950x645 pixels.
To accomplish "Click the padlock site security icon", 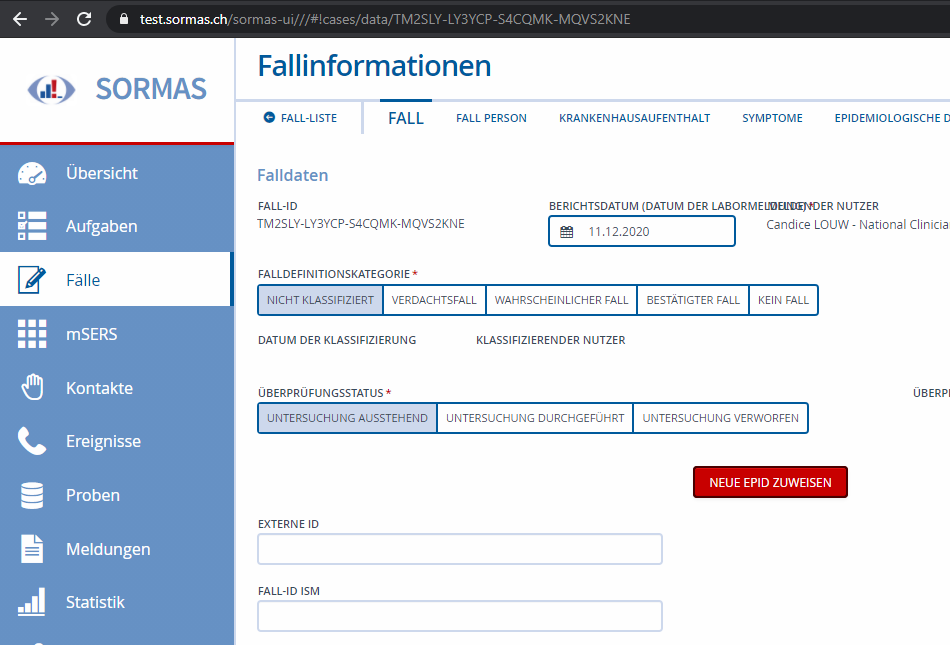I will pyautogui.click(x=124, y=19).
